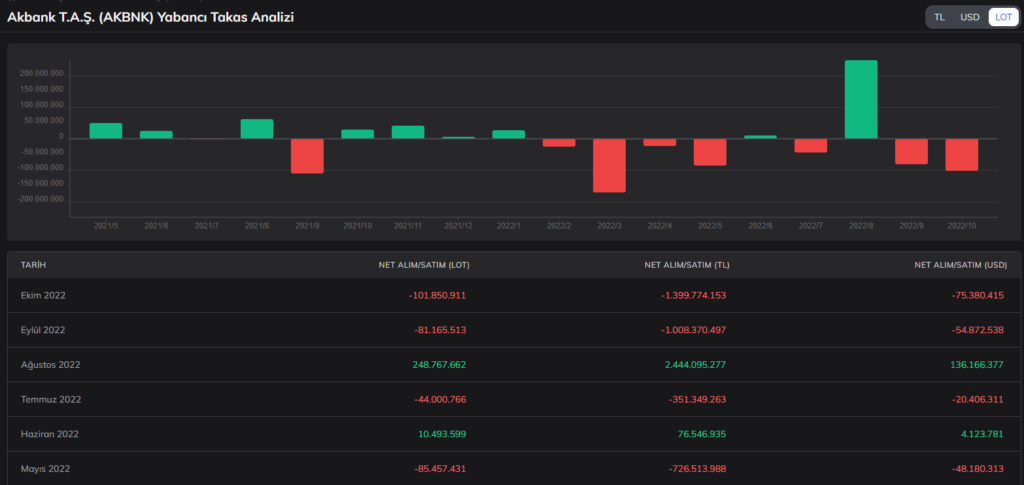
Task: Click the TARİH column header
Action: 33,265
